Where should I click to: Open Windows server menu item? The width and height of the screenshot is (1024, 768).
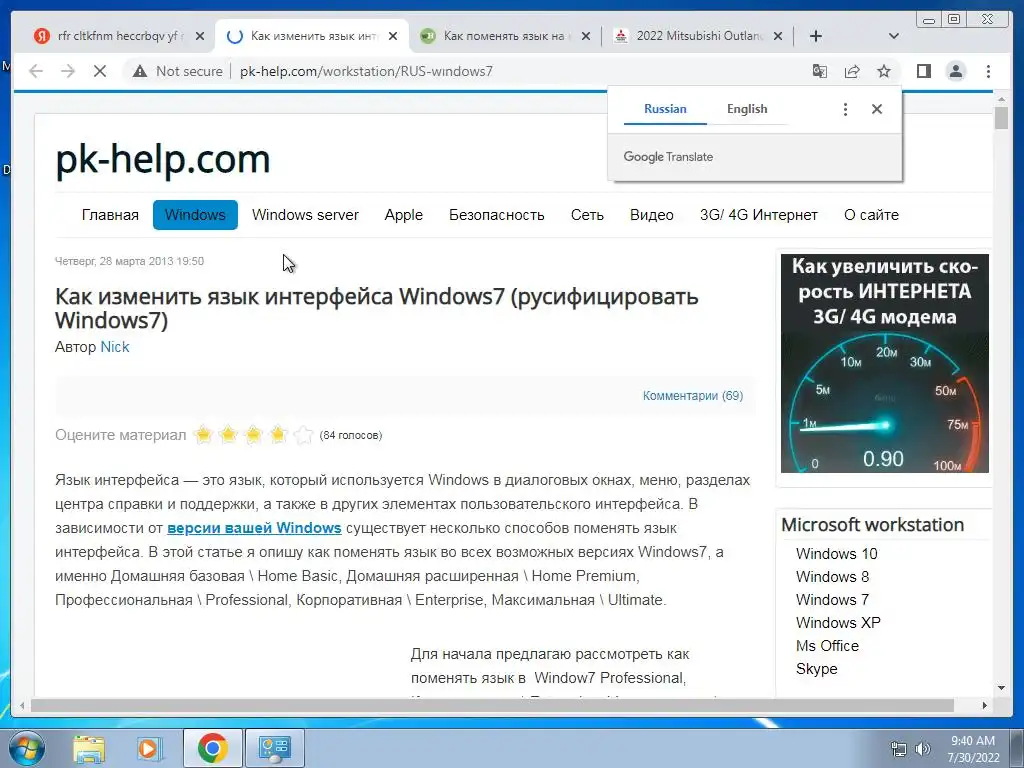point(305,215)
